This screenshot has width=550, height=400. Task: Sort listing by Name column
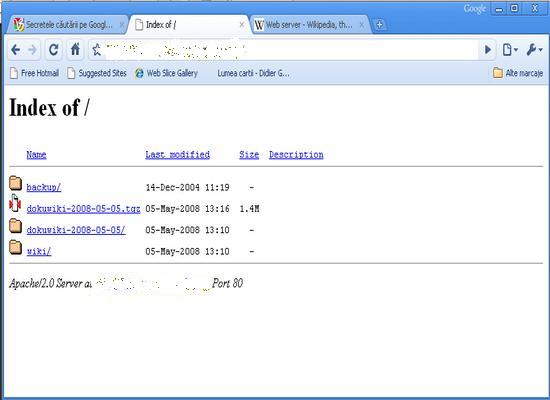click(36, 154)
